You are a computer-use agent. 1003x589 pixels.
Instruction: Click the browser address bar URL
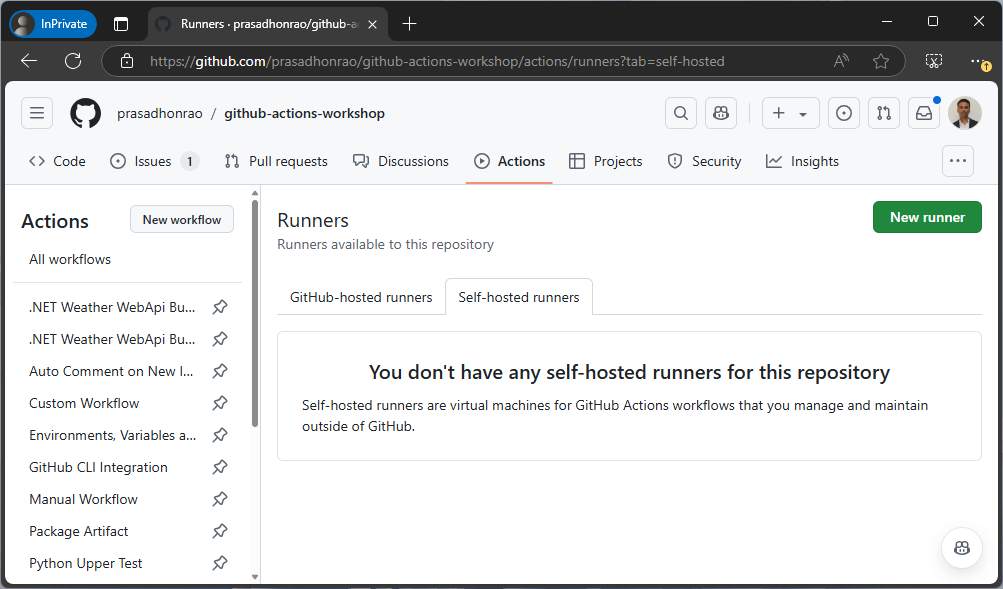(437, 61)
